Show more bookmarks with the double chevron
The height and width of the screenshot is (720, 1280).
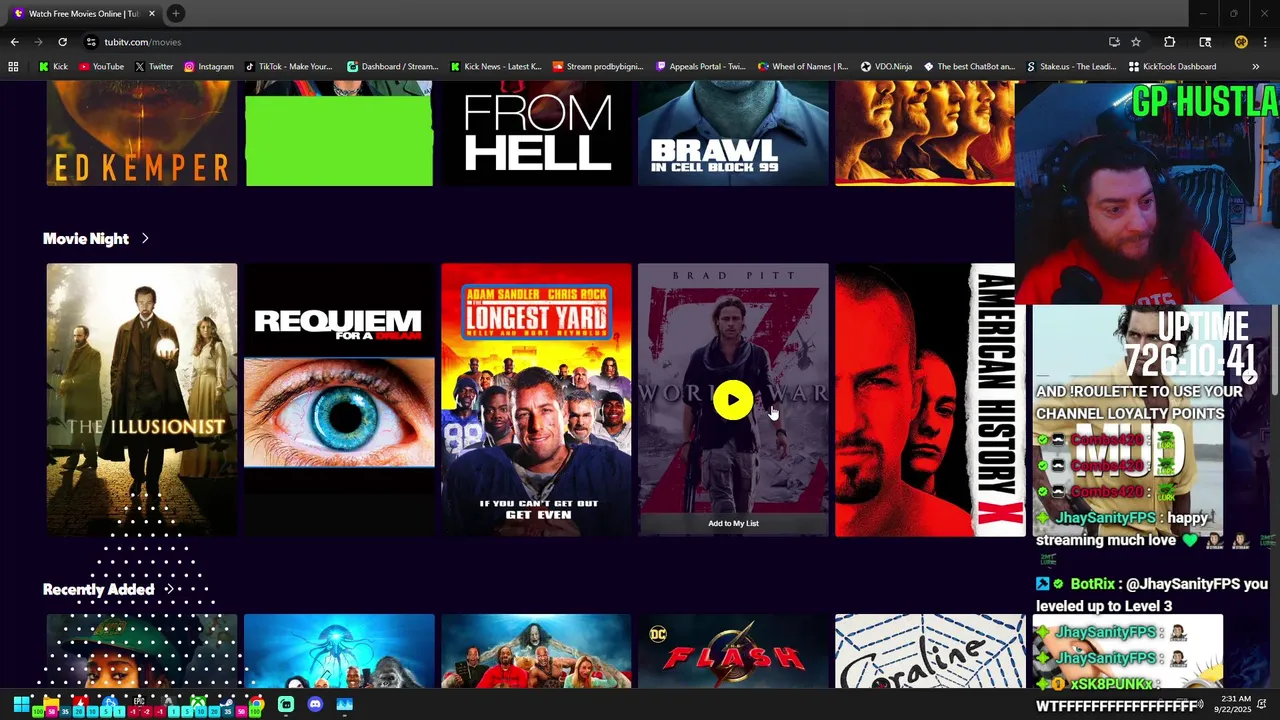point(1255,67)
